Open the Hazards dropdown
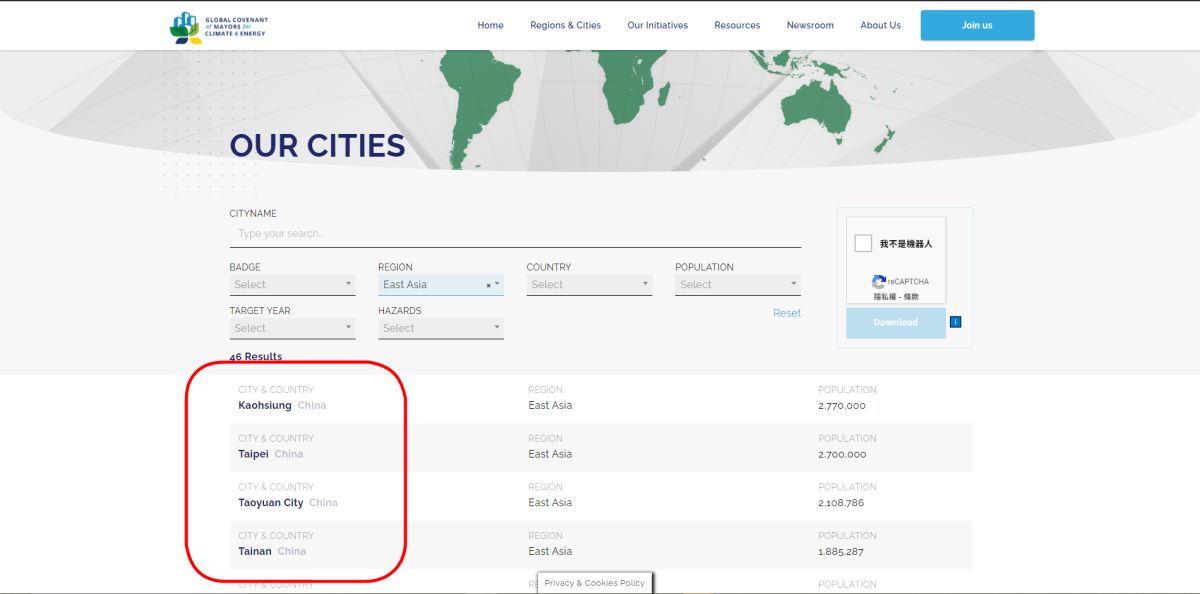 pos(440,328)
